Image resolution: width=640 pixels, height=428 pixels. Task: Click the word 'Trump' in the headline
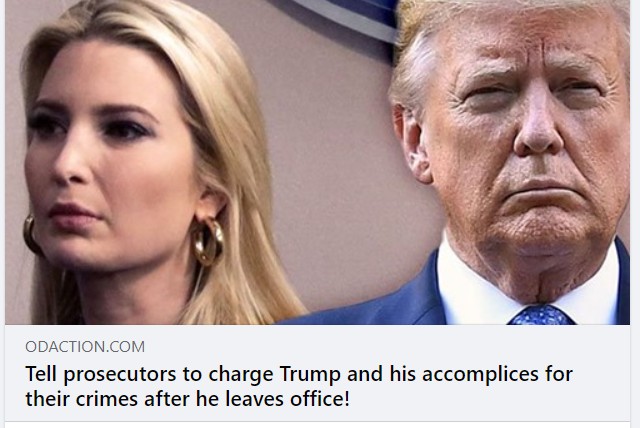pyautogui.click(x=310, y=374)
